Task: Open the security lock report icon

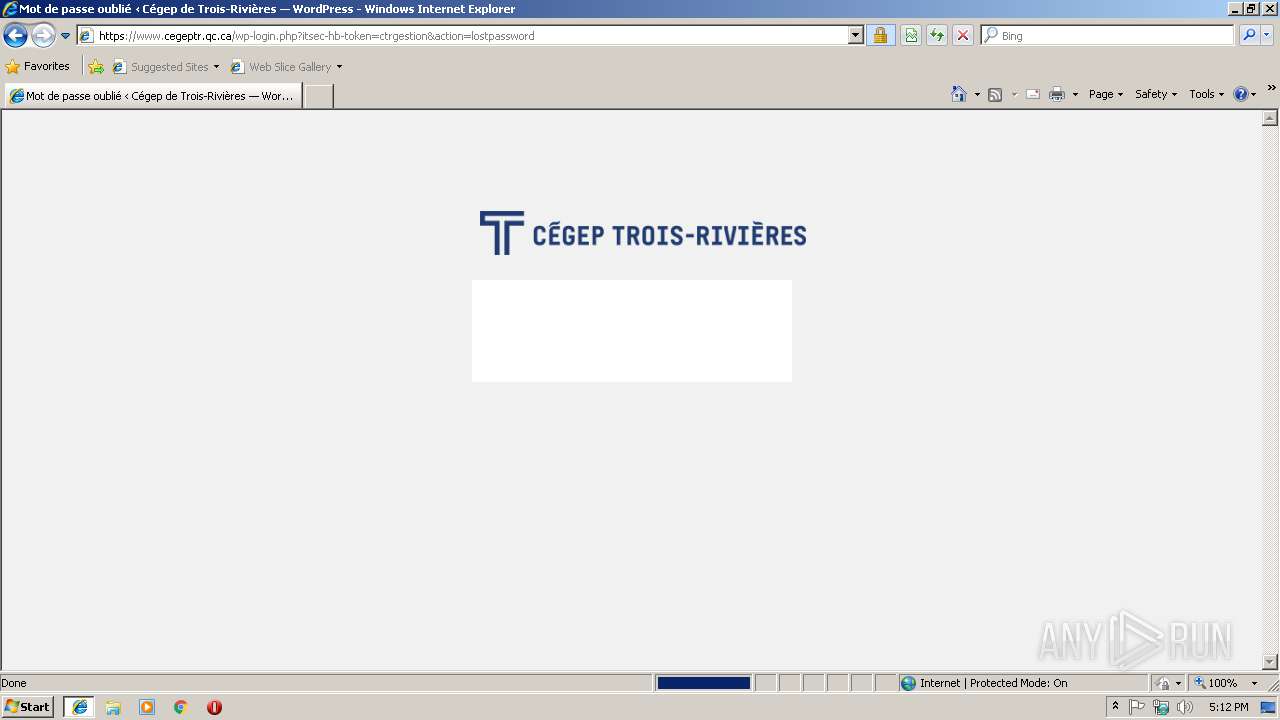Action: coord(880,36)
